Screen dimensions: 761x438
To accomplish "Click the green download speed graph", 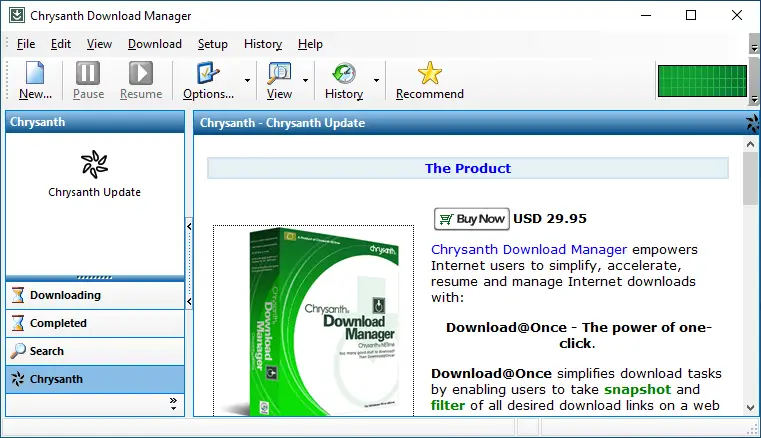I will pyautogui.click(x=702, y=81).
